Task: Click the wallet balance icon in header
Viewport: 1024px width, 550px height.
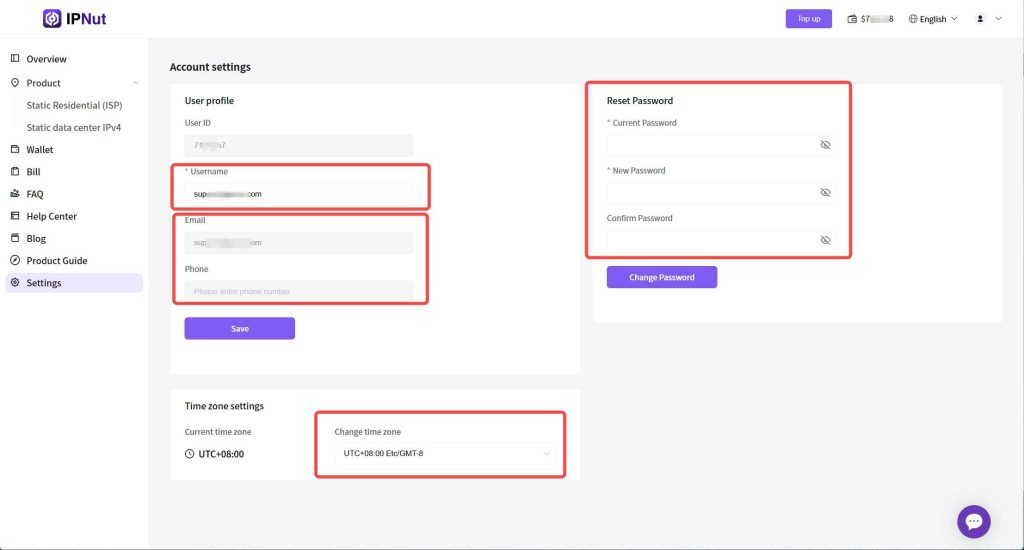Action: (852, 19)
